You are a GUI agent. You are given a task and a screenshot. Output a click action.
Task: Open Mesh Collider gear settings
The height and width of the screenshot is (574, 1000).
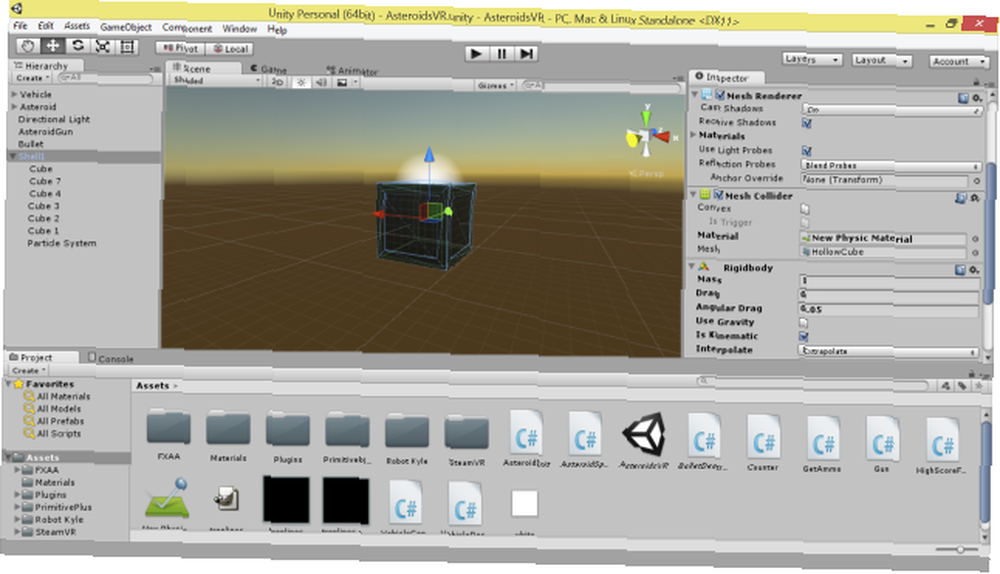coord(975,198)
